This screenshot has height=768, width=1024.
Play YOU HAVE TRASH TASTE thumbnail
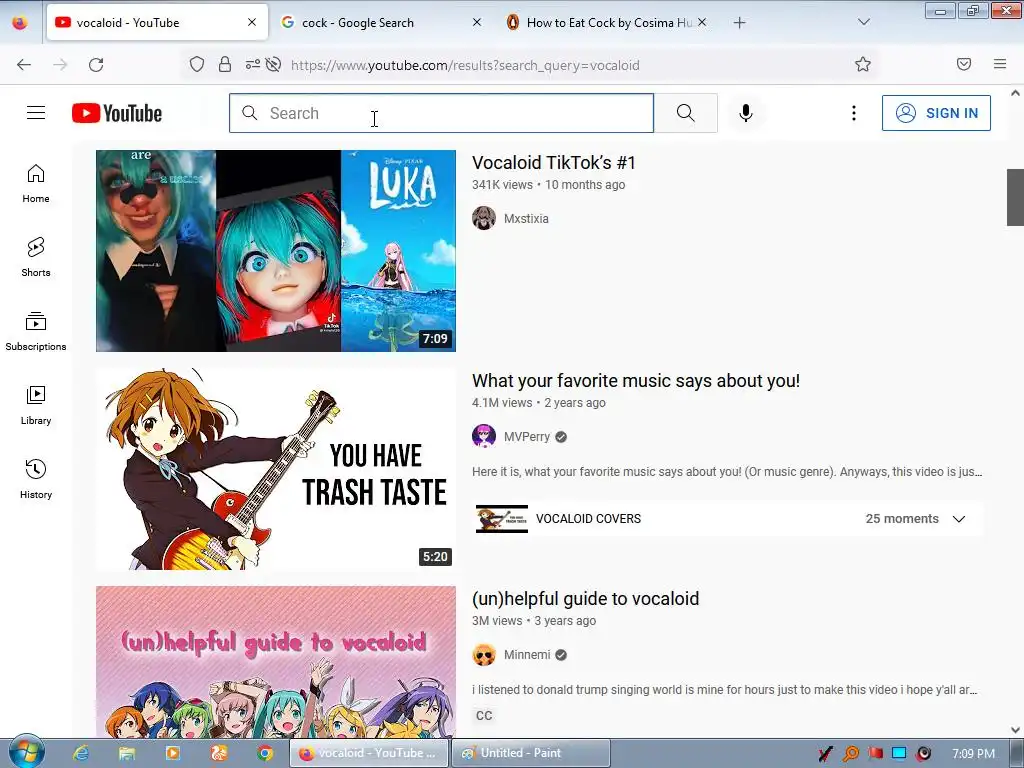tap(276, 469)
